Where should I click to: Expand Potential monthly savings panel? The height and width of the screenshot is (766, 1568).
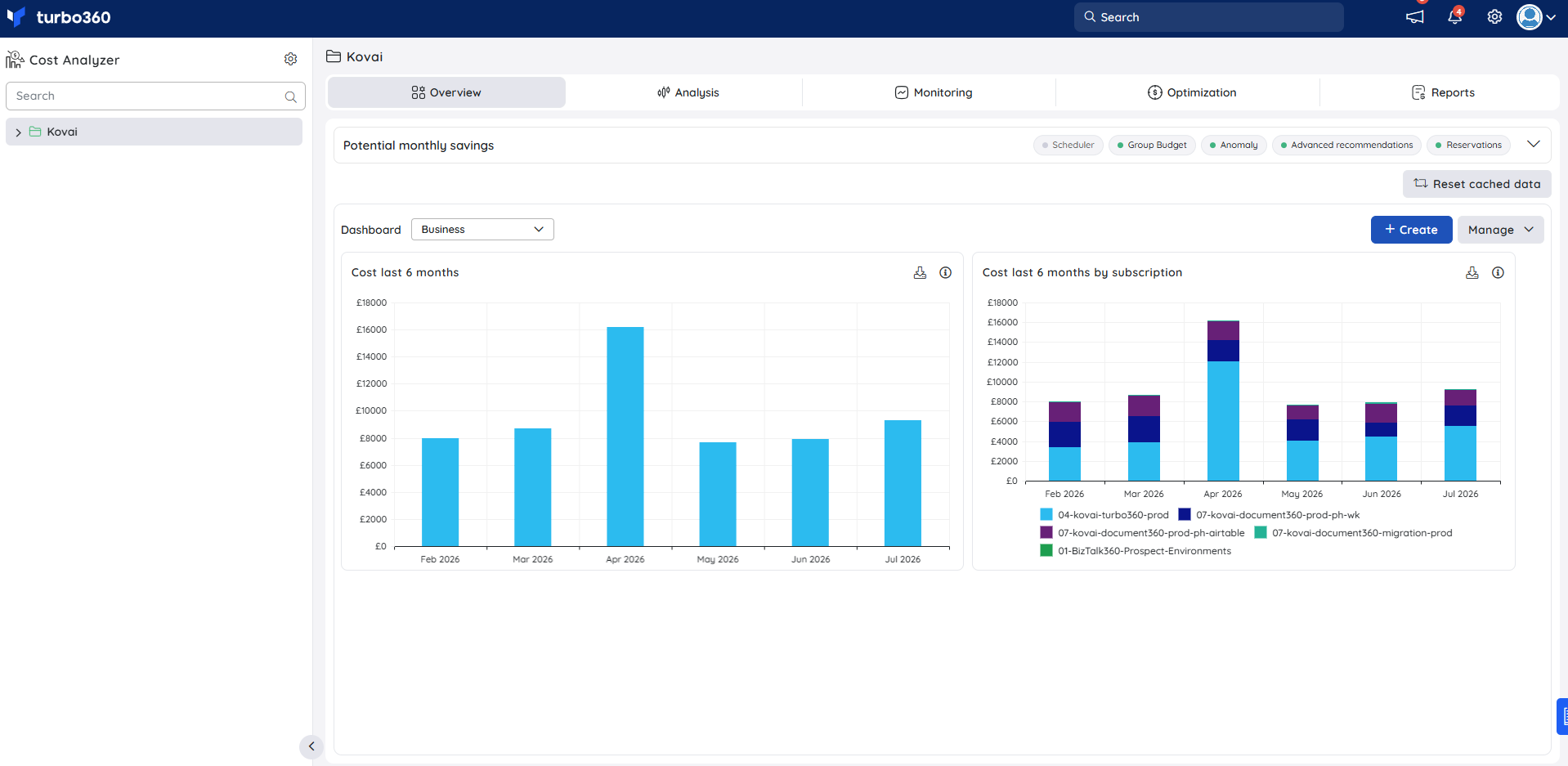(x=1534, y=144)
